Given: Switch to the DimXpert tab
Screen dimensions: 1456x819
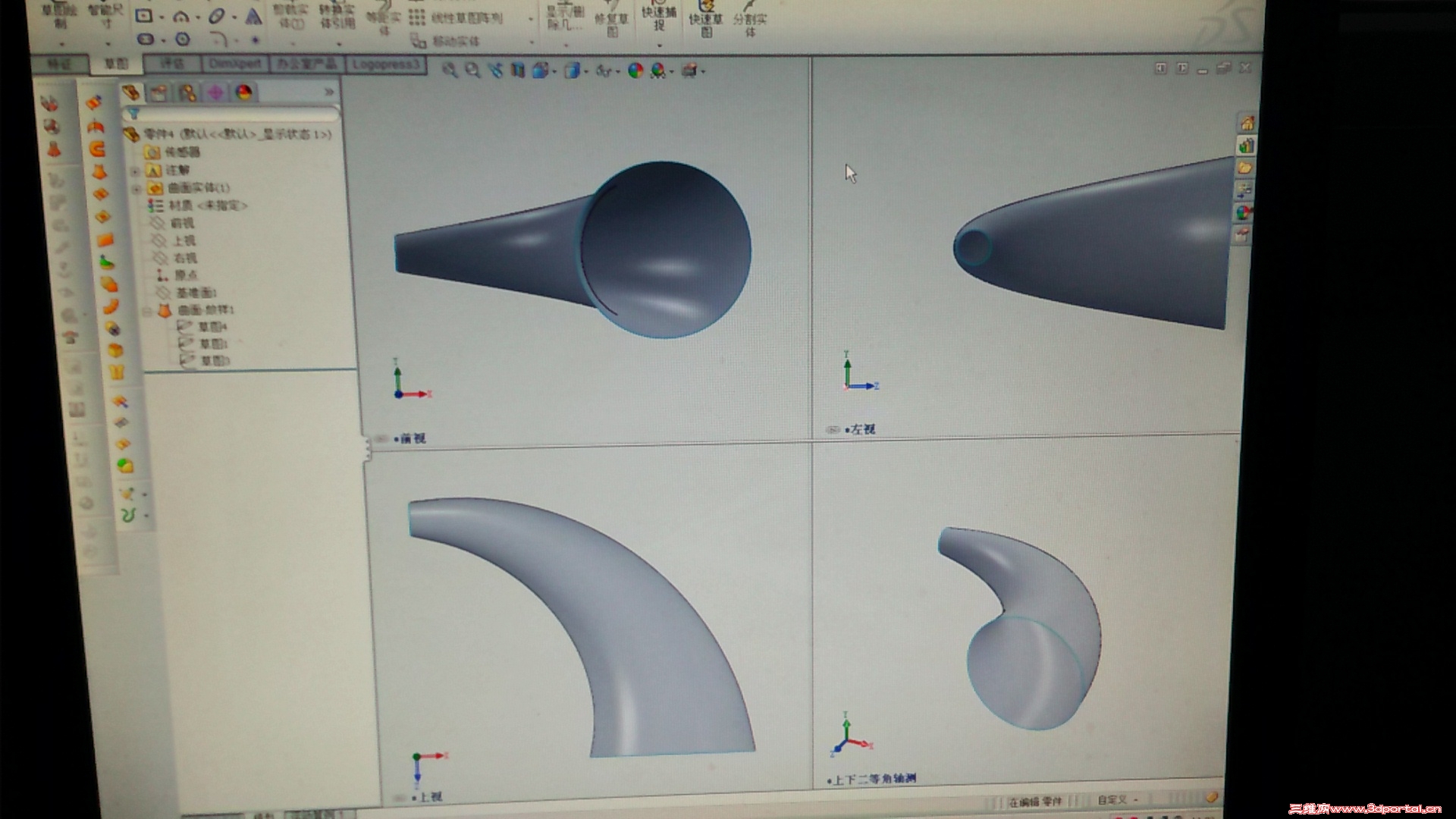Looking at the screenshot, I should (235, 64).
